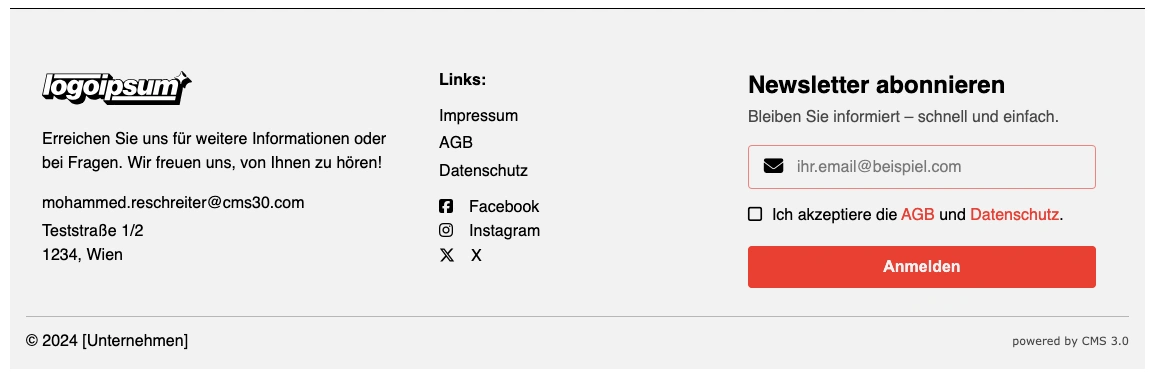The height and width of the screenshot is (377, 1152).
Task: Open the Impressum link
Action: (x=478, y=115)
